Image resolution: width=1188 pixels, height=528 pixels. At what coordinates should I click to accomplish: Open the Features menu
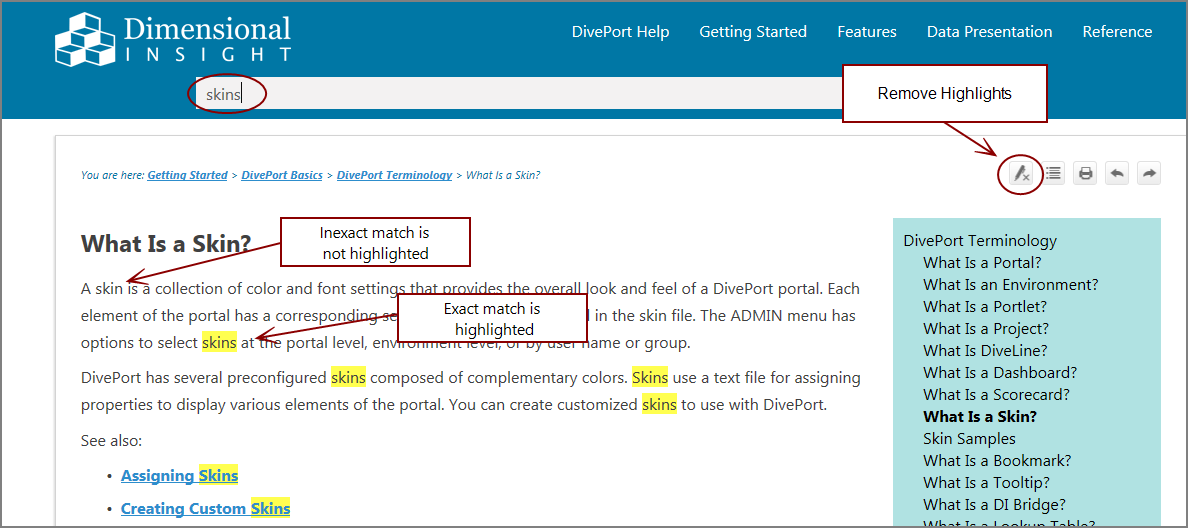[x=867, y=32]
